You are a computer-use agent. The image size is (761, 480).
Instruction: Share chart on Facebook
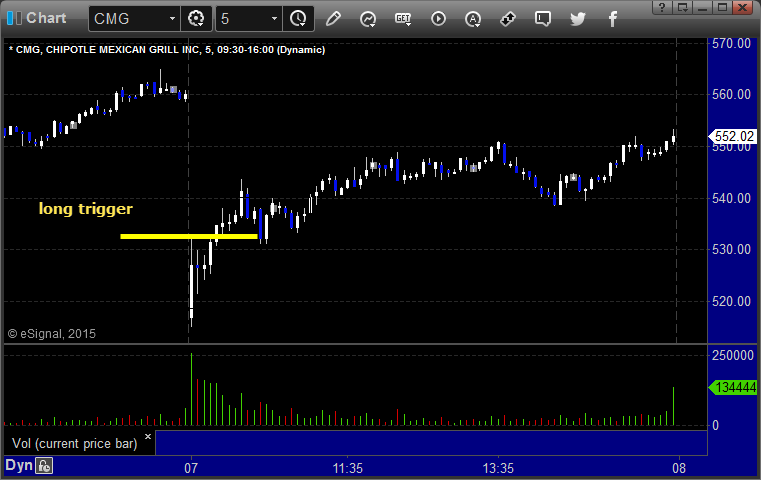coord(613,19)
